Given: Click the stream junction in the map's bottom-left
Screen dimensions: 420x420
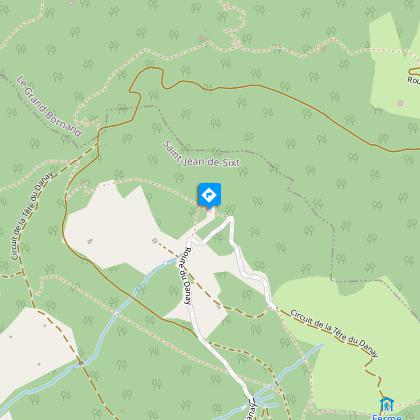Looking at the screenshot, I should pos(81,362).
